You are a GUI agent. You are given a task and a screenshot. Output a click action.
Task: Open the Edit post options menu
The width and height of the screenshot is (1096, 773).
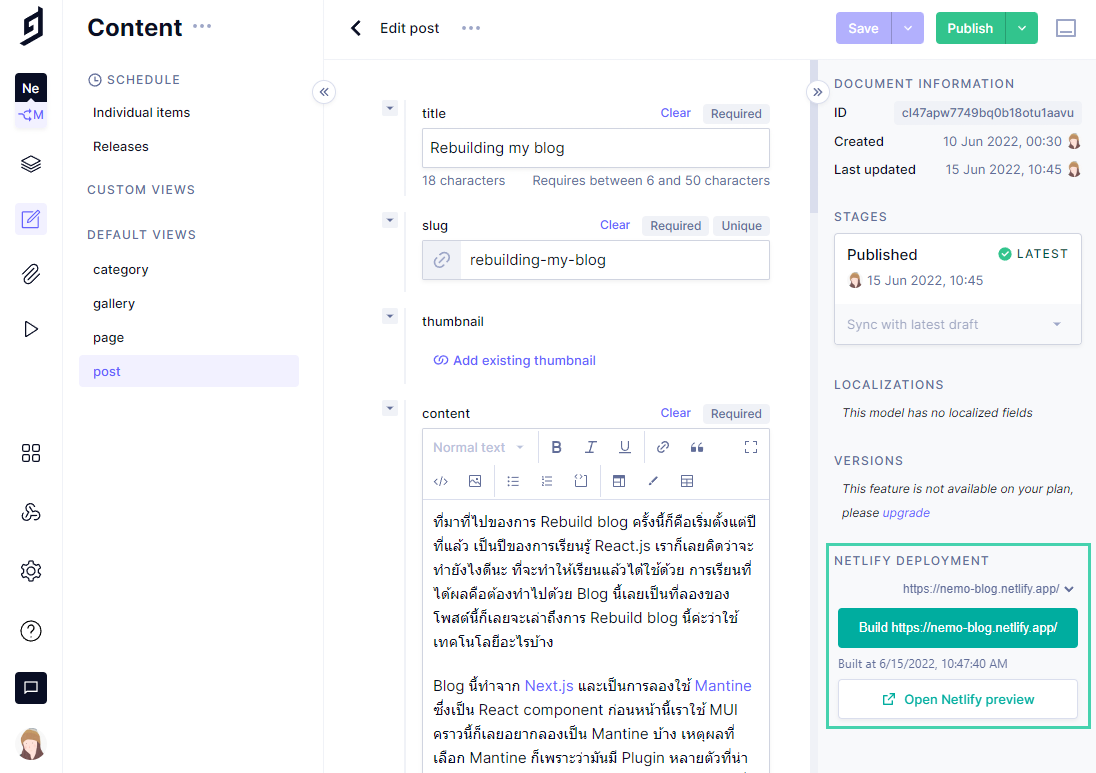[470, 28]
